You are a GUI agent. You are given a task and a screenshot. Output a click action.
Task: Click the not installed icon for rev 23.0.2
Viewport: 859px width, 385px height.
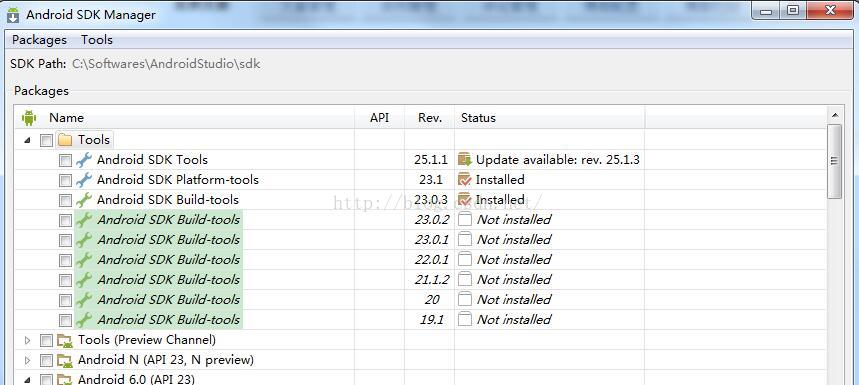click(x=465, y=220)
